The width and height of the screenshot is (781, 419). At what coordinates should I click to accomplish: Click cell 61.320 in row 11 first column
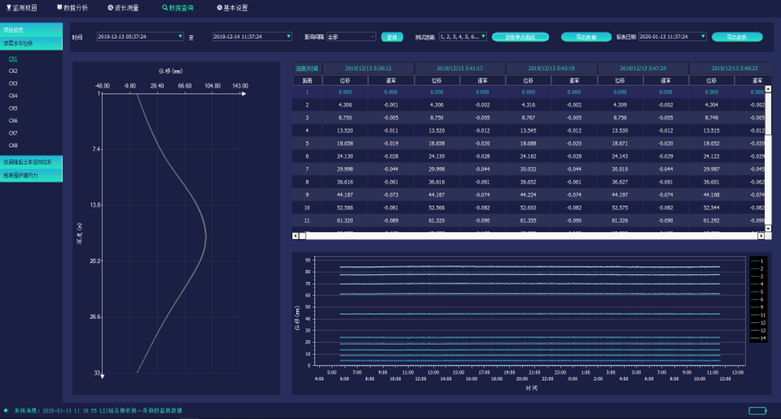tap(345, 221)
